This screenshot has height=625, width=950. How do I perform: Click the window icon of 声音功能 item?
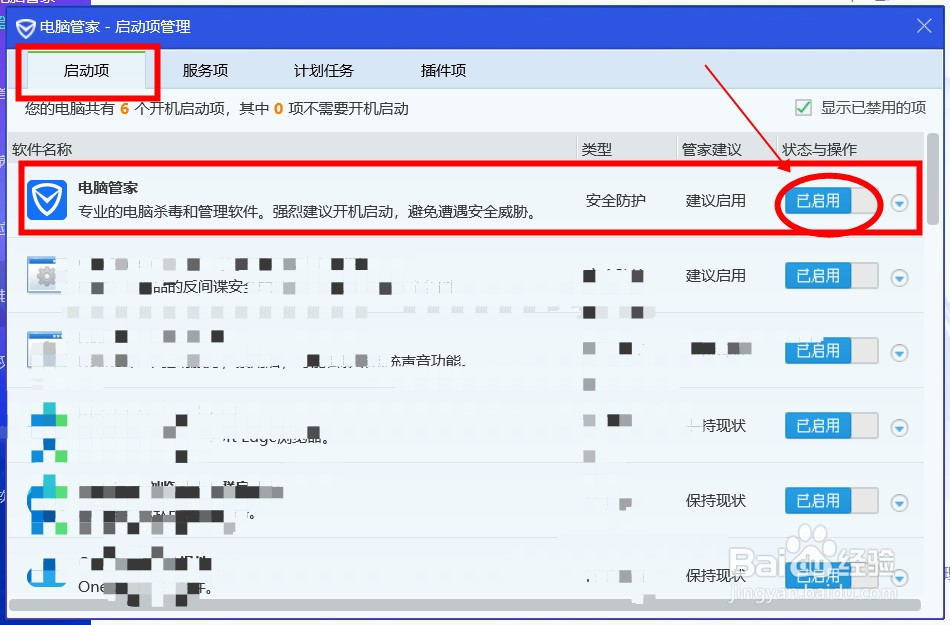[x=45, y=349]
